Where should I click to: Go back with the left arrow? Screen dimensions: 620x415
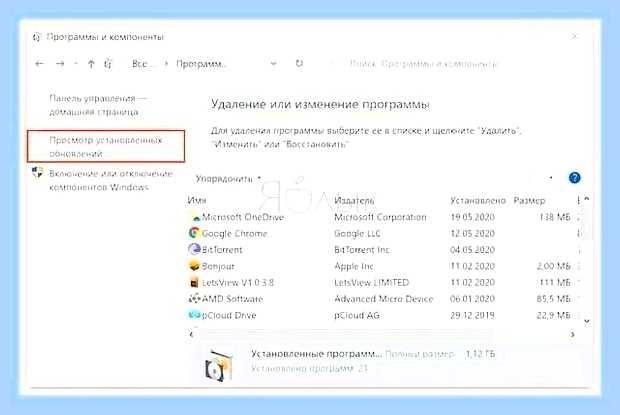(x=39, y=64)
